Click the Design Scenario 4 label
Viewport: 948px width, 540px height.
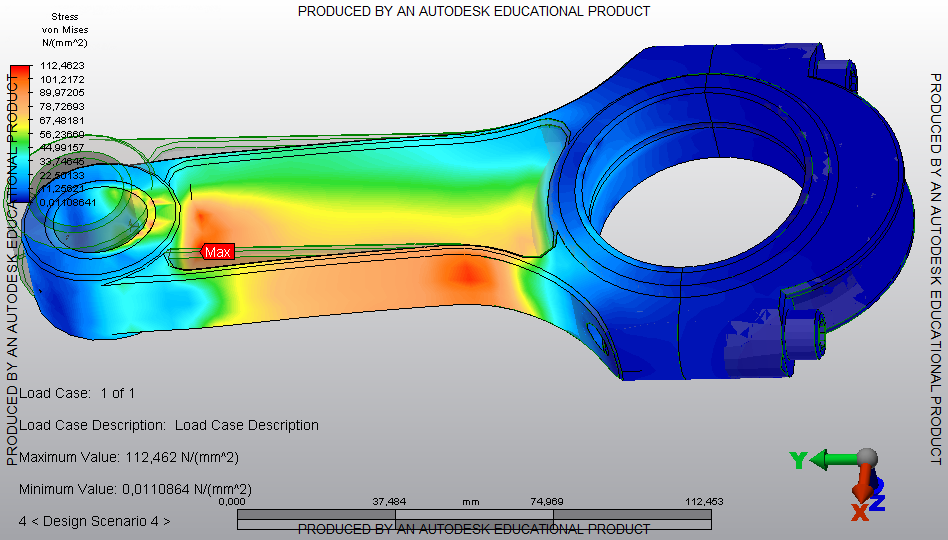tap(95, 521)
